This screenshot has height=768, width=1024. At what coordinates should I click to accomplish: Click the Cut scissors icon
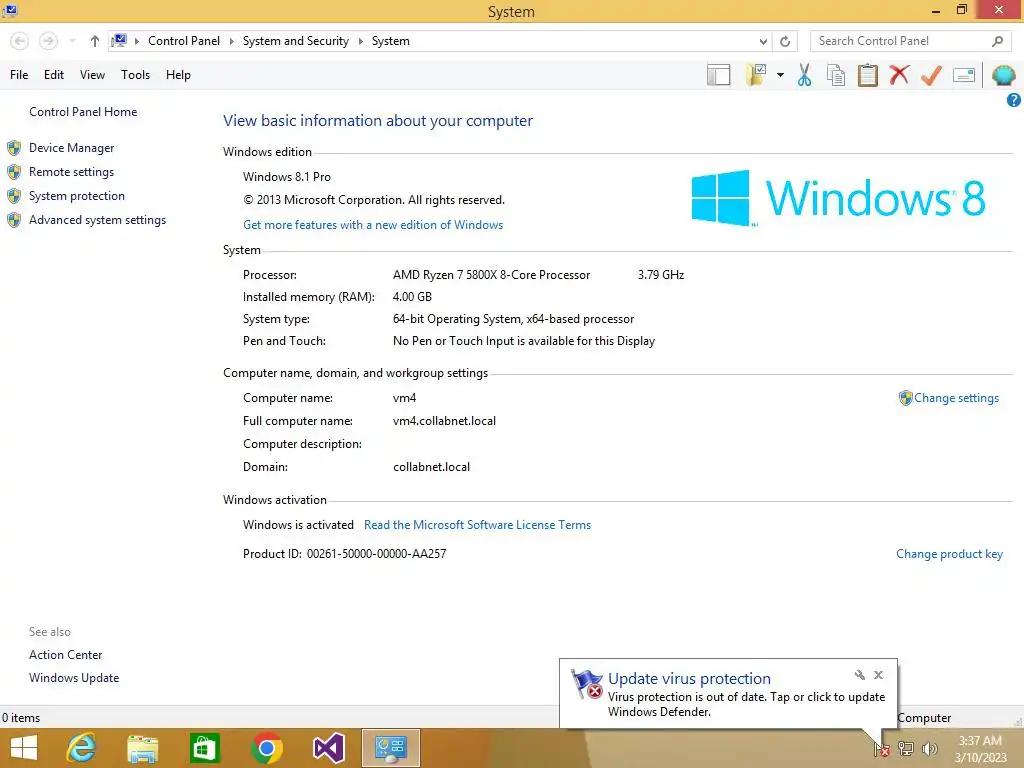click(x=805, y=75)
